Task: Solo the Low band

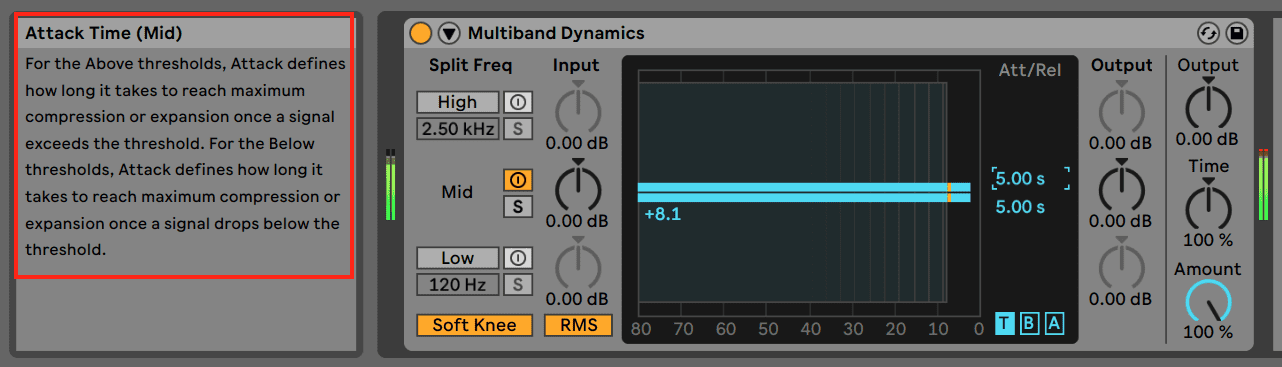Action: point(517,284)
